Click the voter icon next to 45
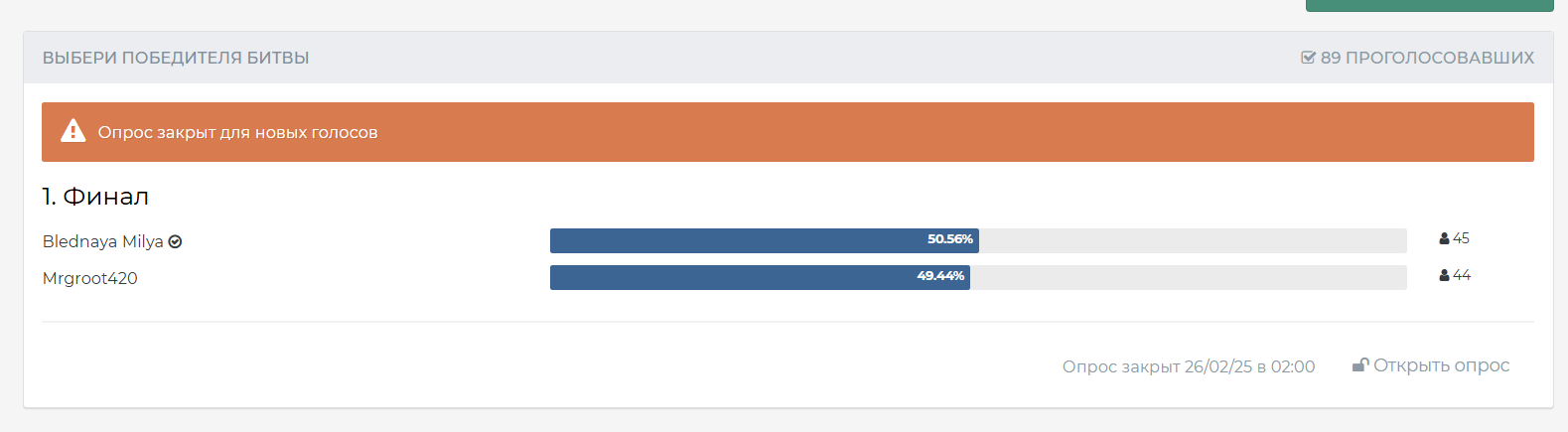The image size is (1568, 432). coord(1444,238)
